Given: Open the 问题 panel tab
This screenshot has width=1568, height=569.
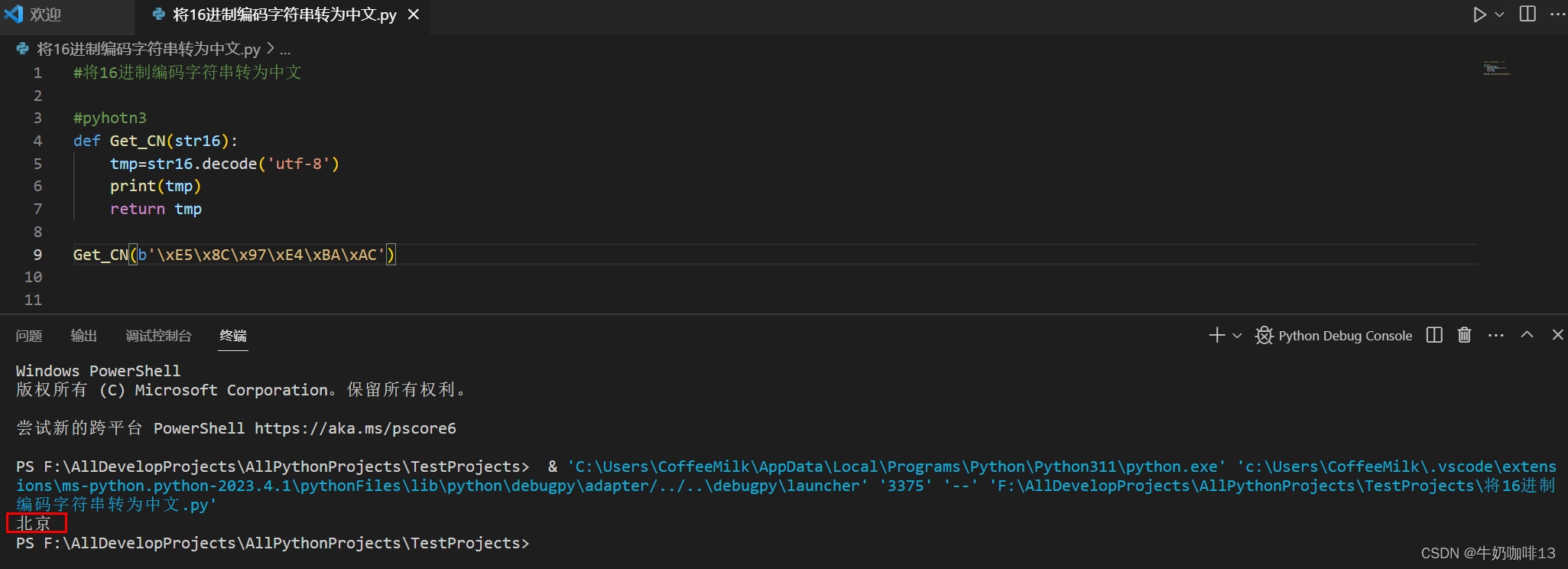Looking at the screenshot, I should coord(29,336).
